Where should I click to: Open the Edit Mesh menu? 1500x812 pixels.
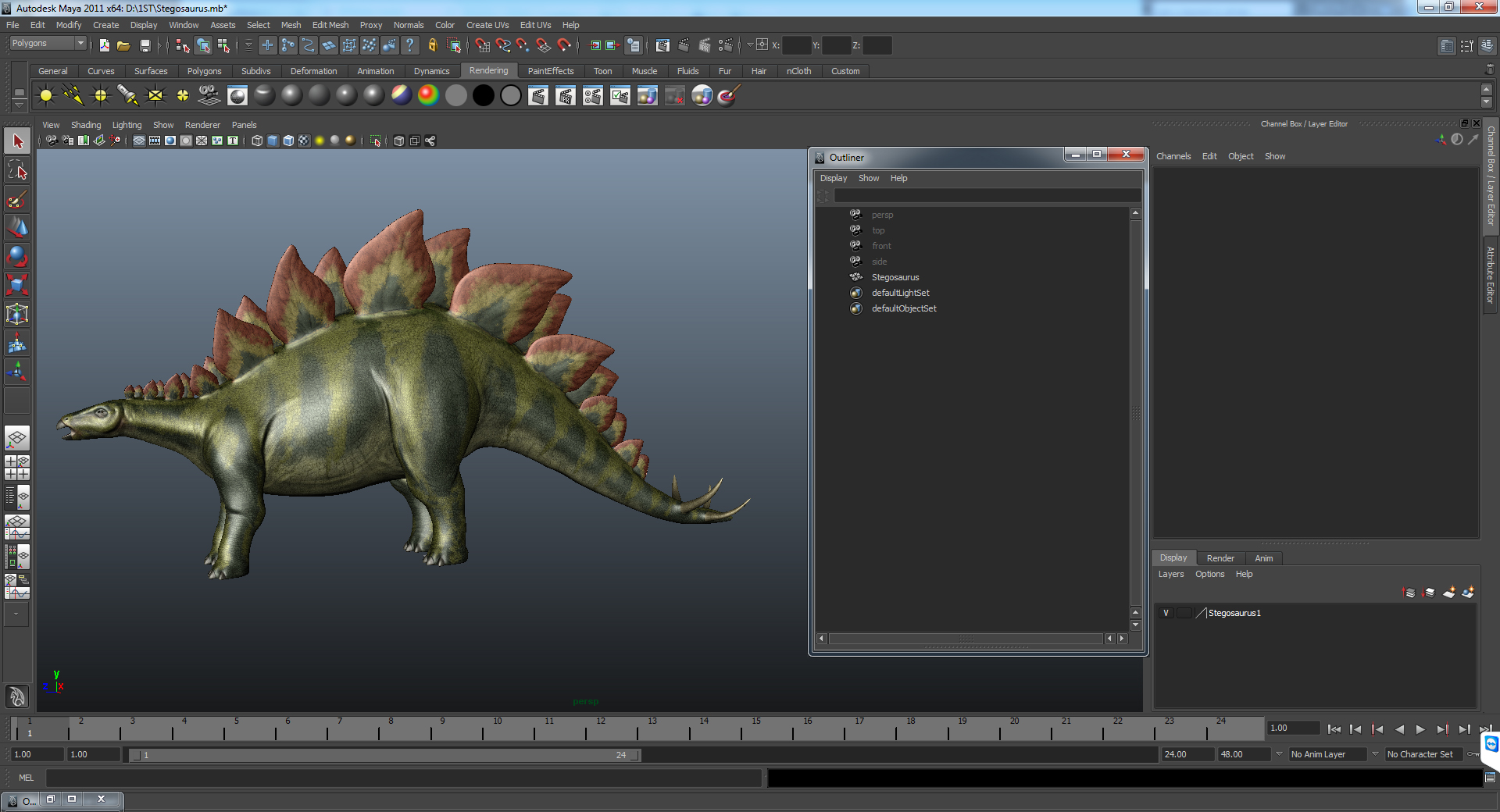click(x=330, y=25)
